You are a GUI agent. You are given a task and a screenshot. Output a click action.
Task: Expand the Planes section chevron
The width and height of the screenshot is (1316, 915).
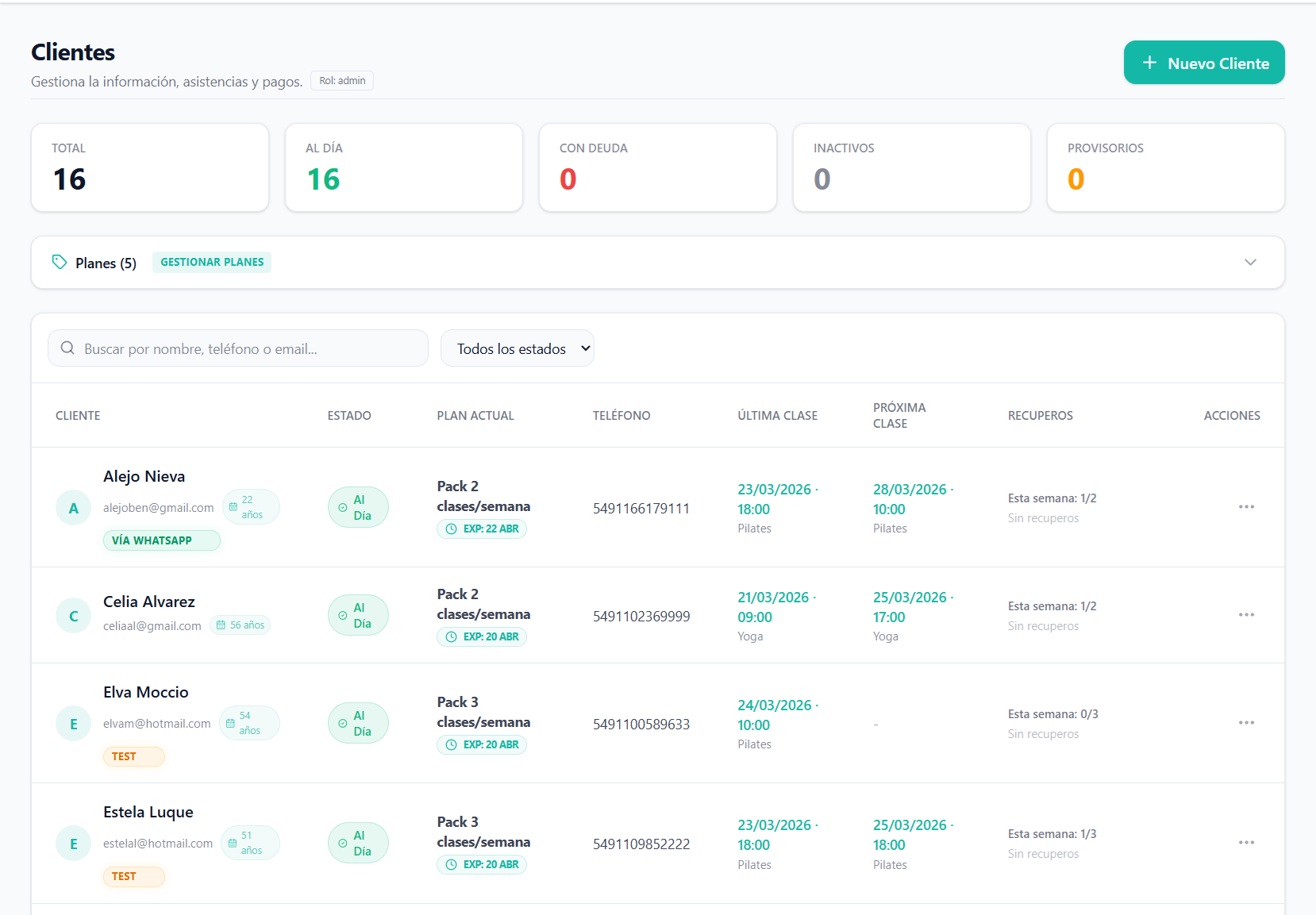(1250, 263)
